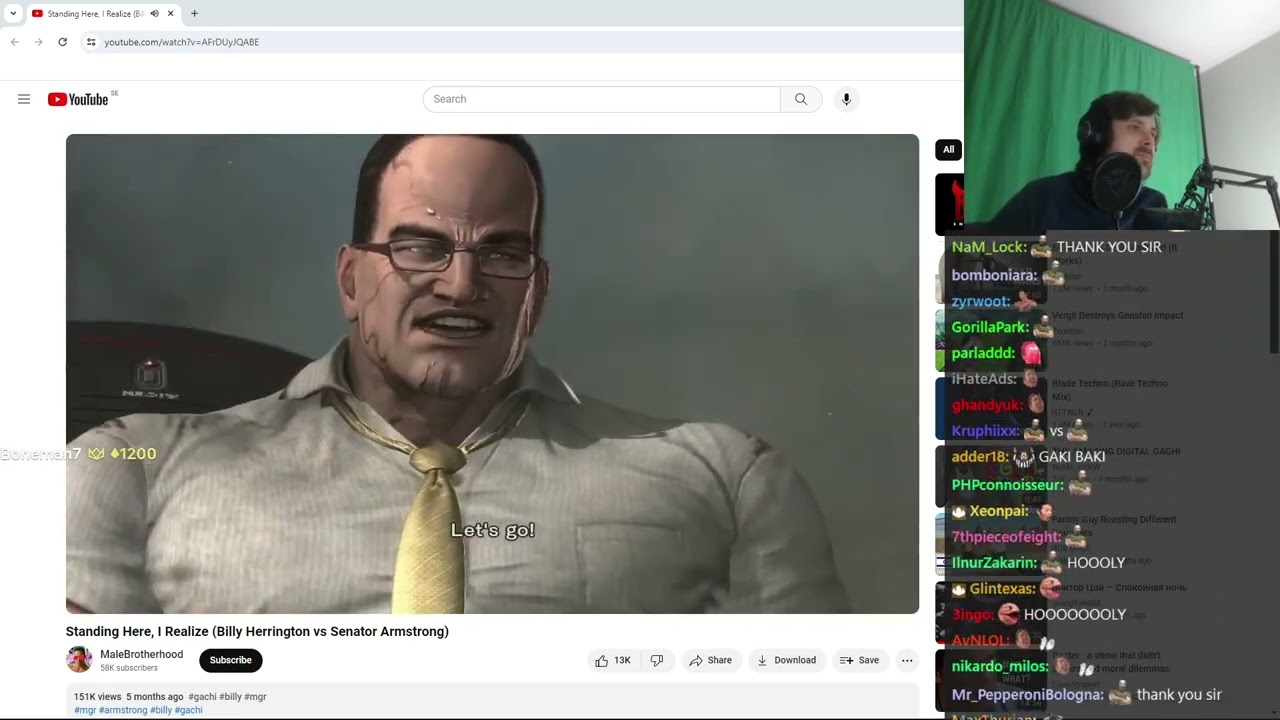
Task: Download the video
Action: click(x=786, y=660)
